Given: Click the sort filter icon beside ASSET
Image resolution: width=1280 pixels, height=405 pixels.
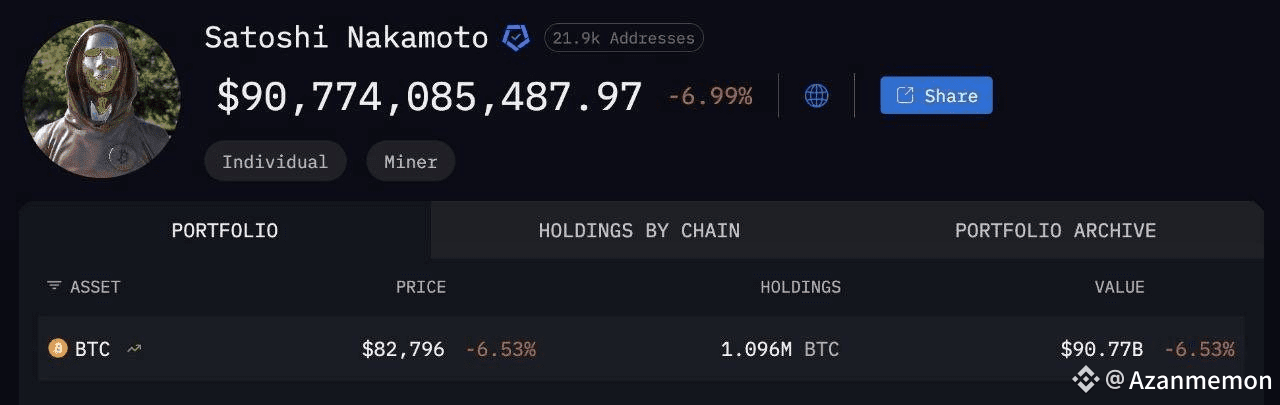Looking at the screenshot, I should tap(54, 287).
